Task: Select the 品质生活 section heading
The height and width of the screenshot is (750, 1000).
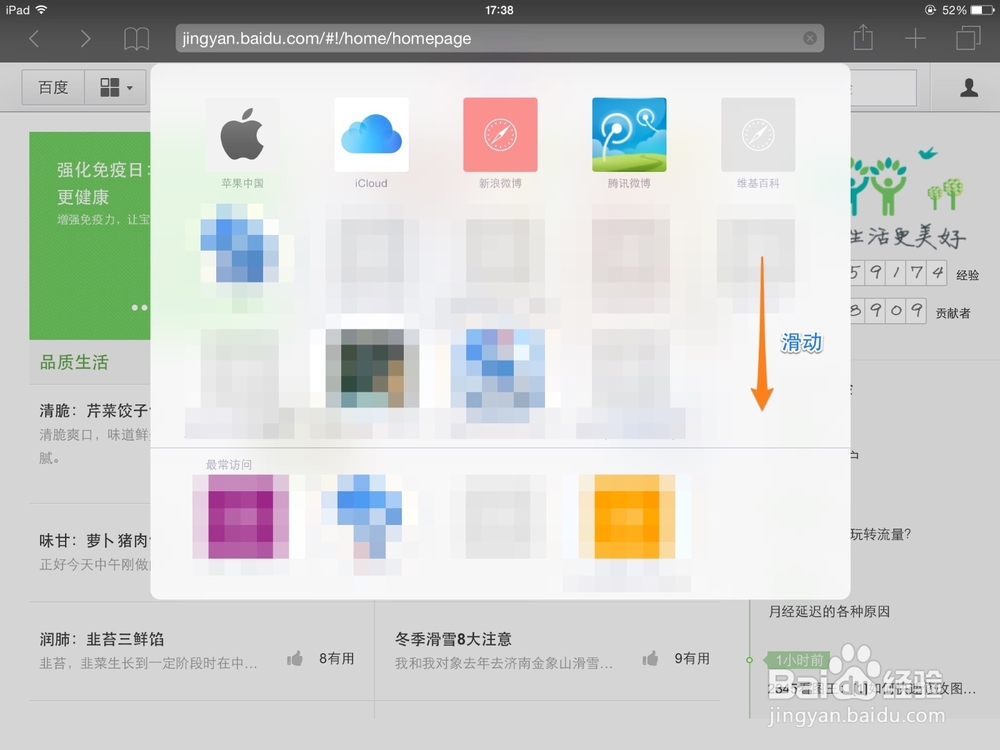Action: [x=75, y=362]
